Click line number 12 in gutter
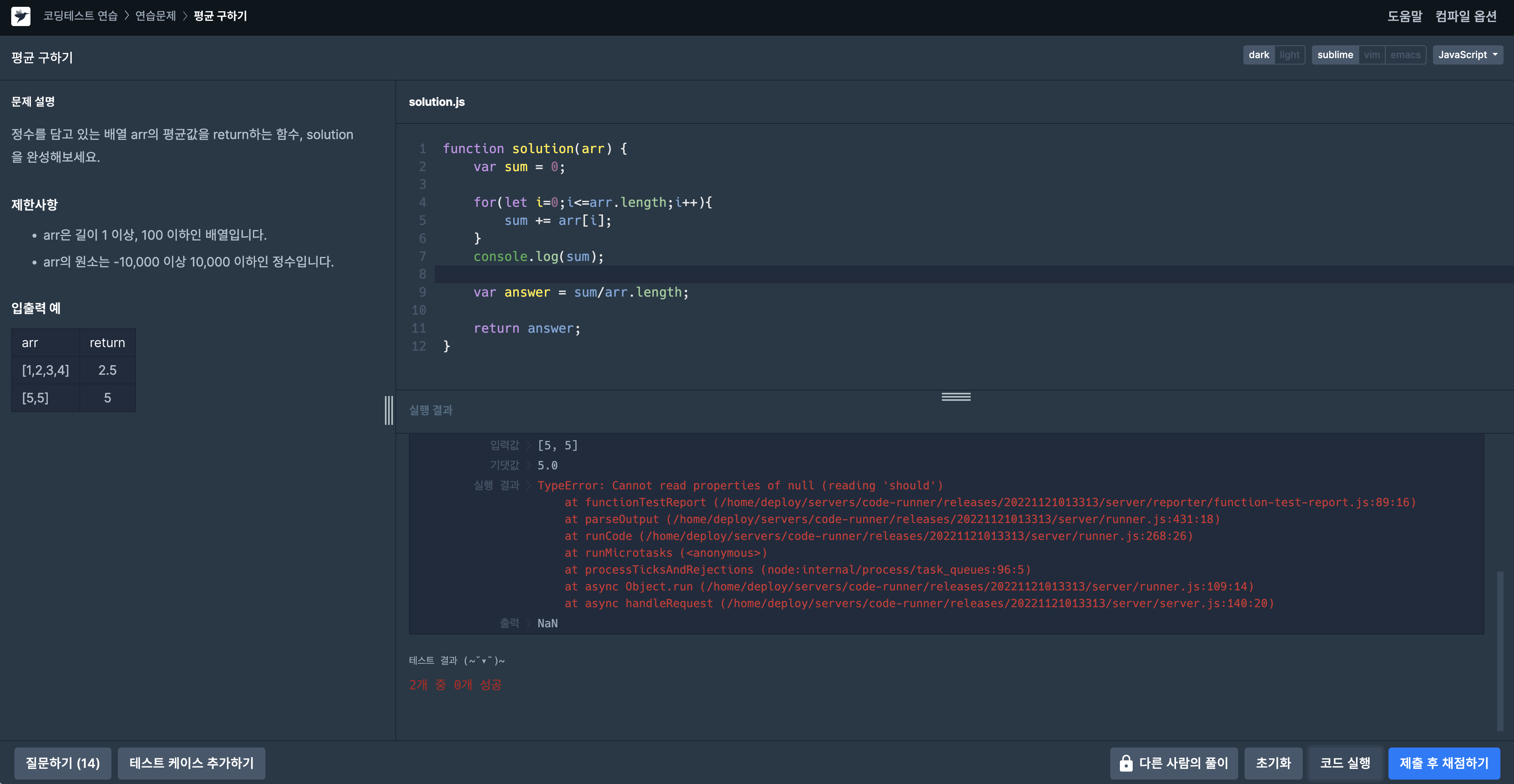 click(x=419, y=346)
